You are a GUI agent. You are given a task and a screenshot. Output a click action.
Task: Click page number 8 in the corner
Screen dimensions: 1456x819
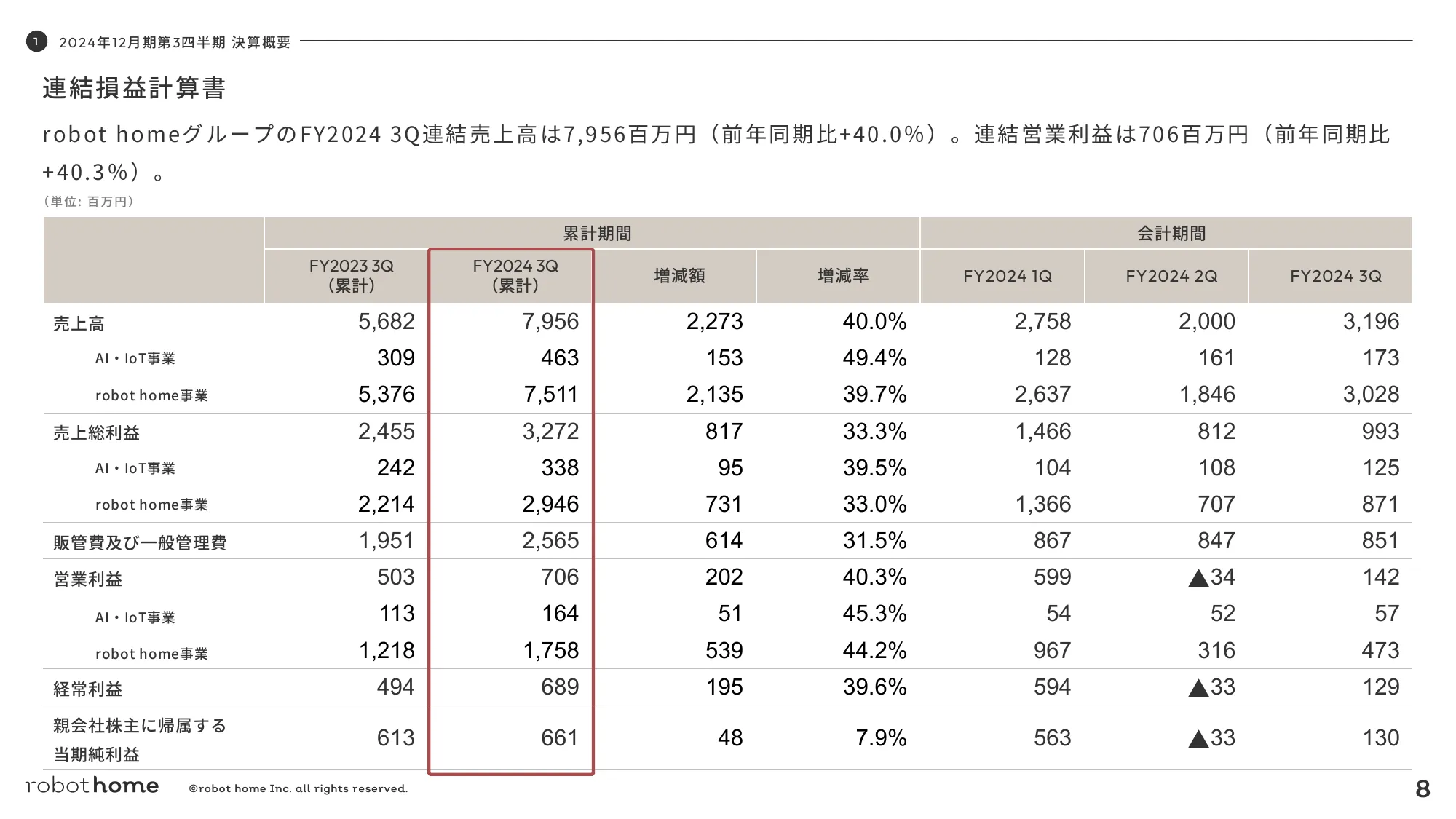1423,789
